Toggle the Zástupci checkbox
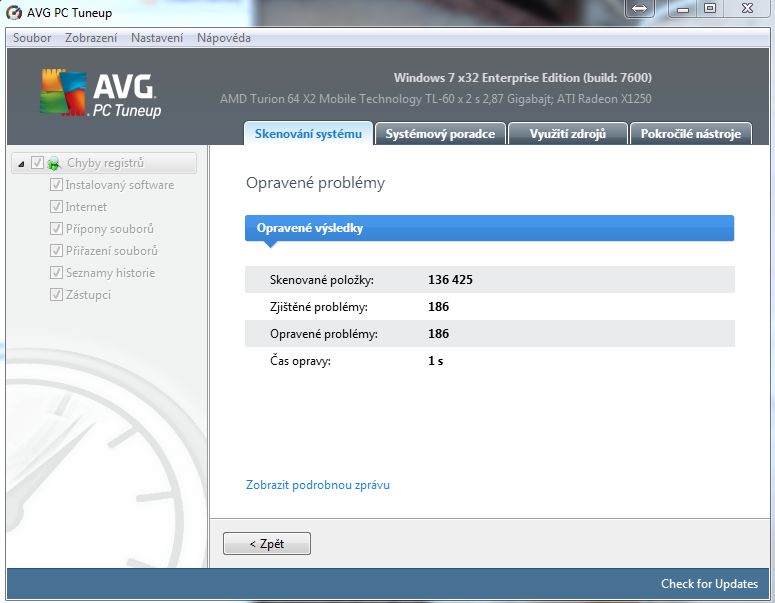This screenshot has height=603, width=775. pos(56,294)
